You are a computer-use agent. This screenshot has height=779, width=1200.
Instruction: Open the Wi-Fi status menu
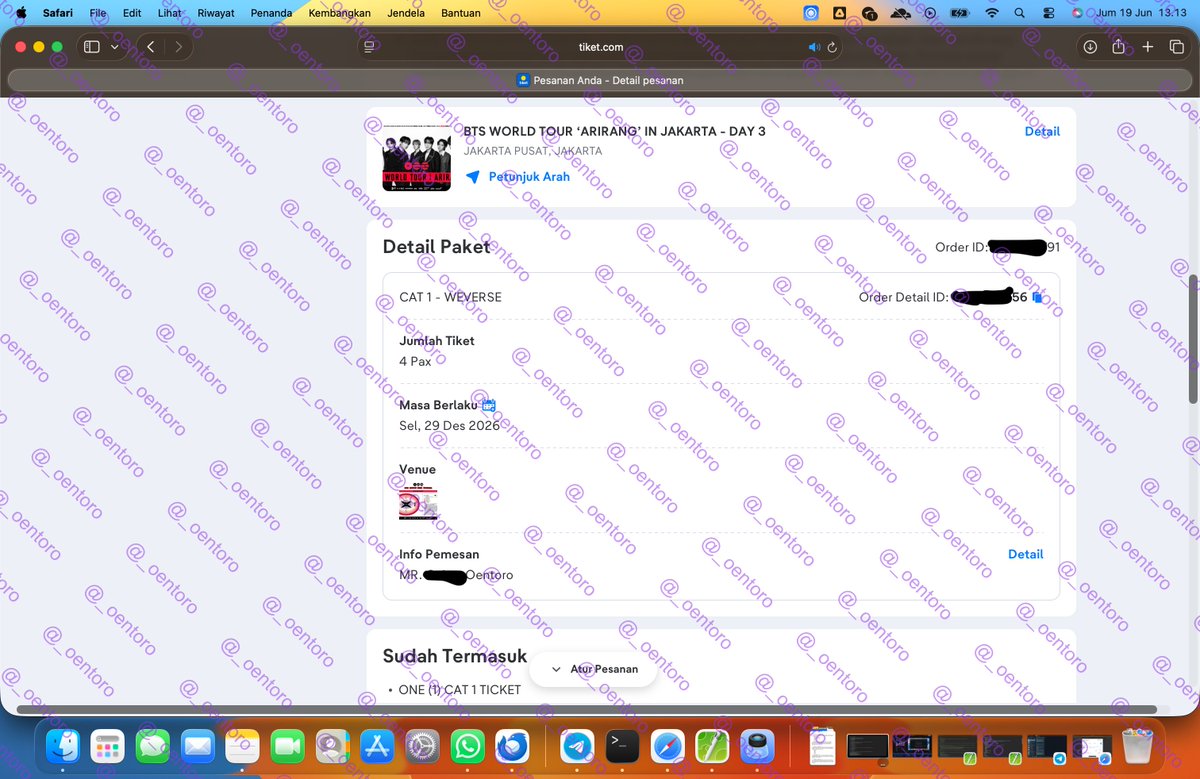coord(992,13)
